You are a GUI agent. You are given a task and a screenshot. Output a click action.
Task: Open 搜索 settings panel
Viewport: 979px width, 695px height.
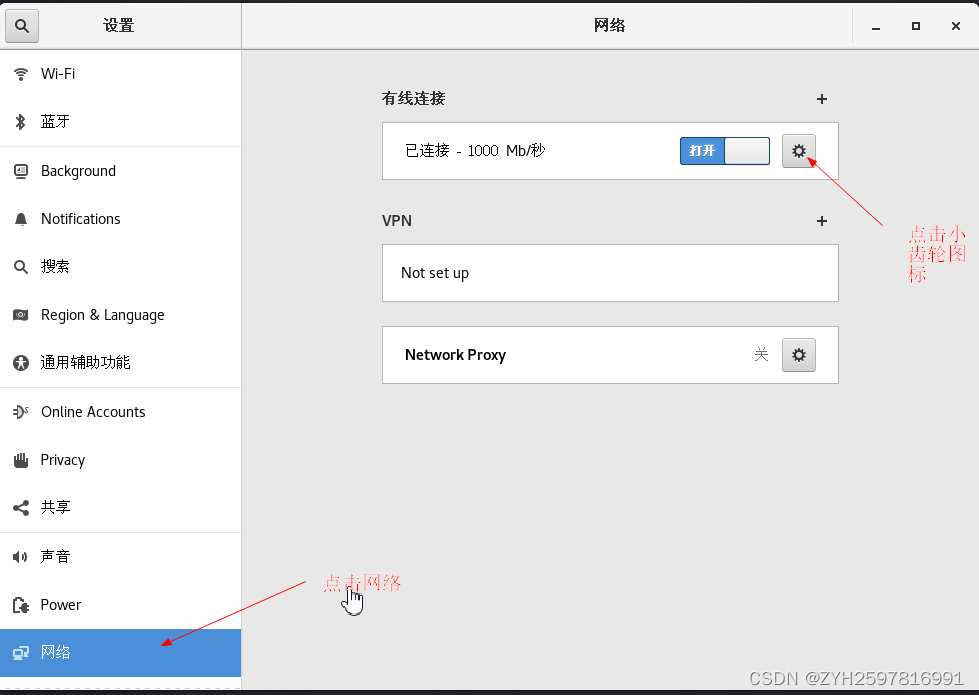coord(121,267)
